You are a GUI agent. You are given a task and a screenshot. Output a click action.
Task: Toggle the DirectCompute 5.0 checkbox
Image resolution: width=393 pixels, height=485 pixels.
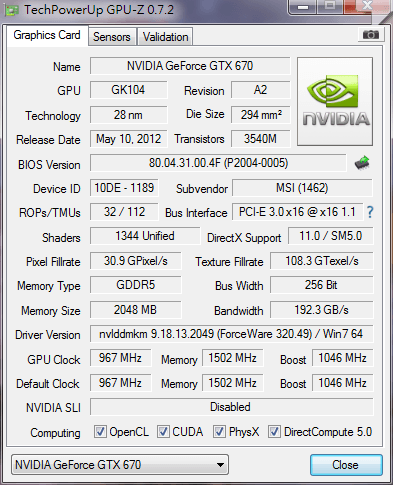(274, 432)
